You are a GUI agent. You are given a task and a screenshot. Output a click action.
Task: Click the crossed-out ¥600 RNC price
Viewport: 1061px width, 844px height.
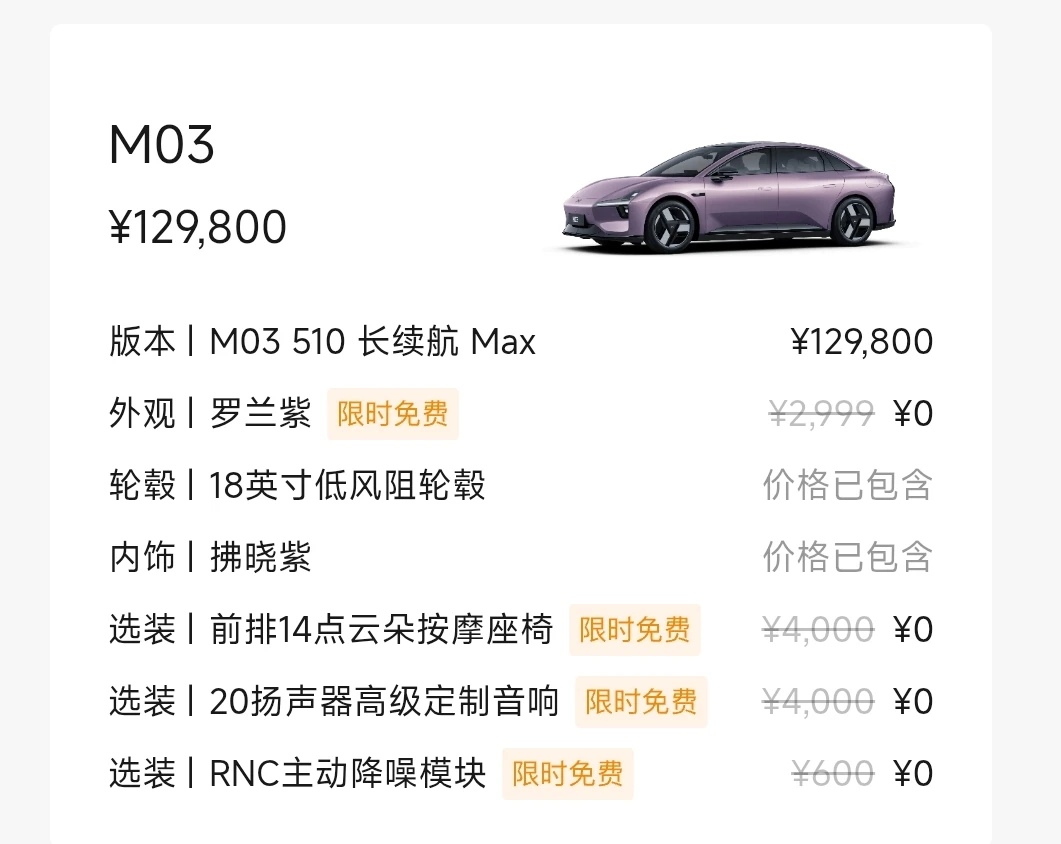click(832, 774)
